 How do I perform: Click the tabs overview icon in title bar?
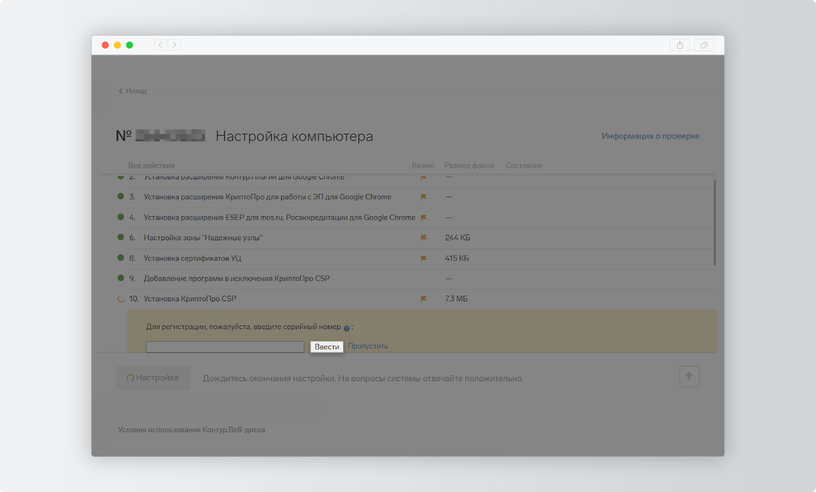(x=704, y=45)
